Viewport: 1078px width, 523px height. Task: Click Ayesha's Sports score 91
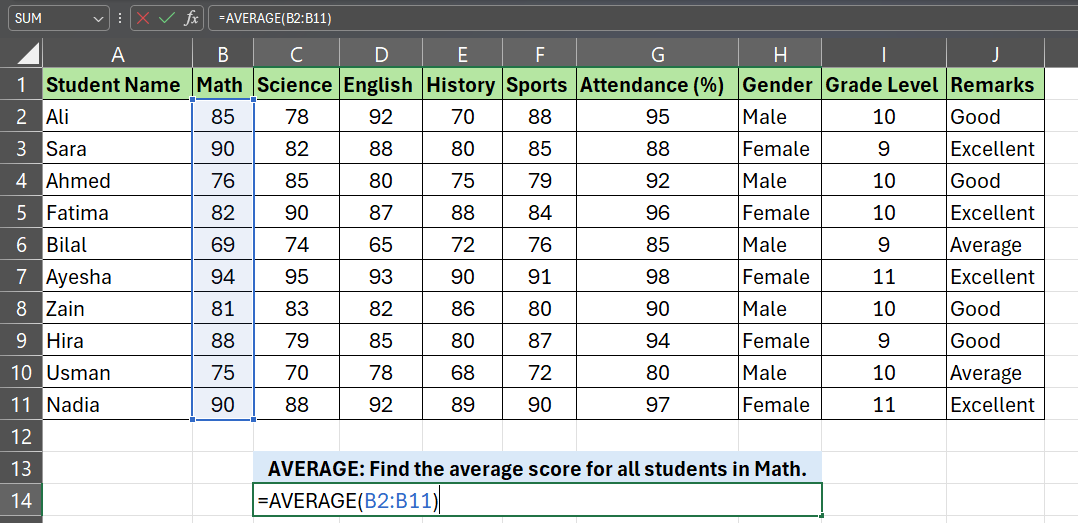(540, 276)
